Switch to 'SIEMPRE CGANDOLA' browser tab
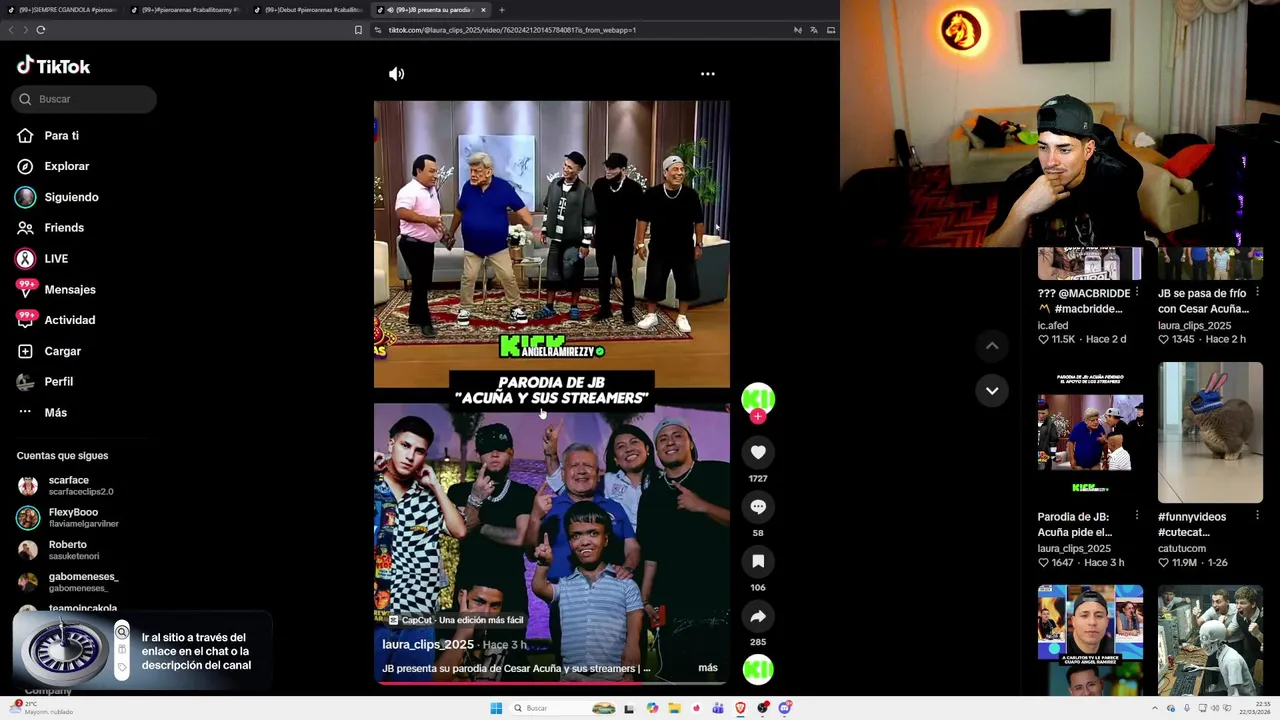 [62, 10]
